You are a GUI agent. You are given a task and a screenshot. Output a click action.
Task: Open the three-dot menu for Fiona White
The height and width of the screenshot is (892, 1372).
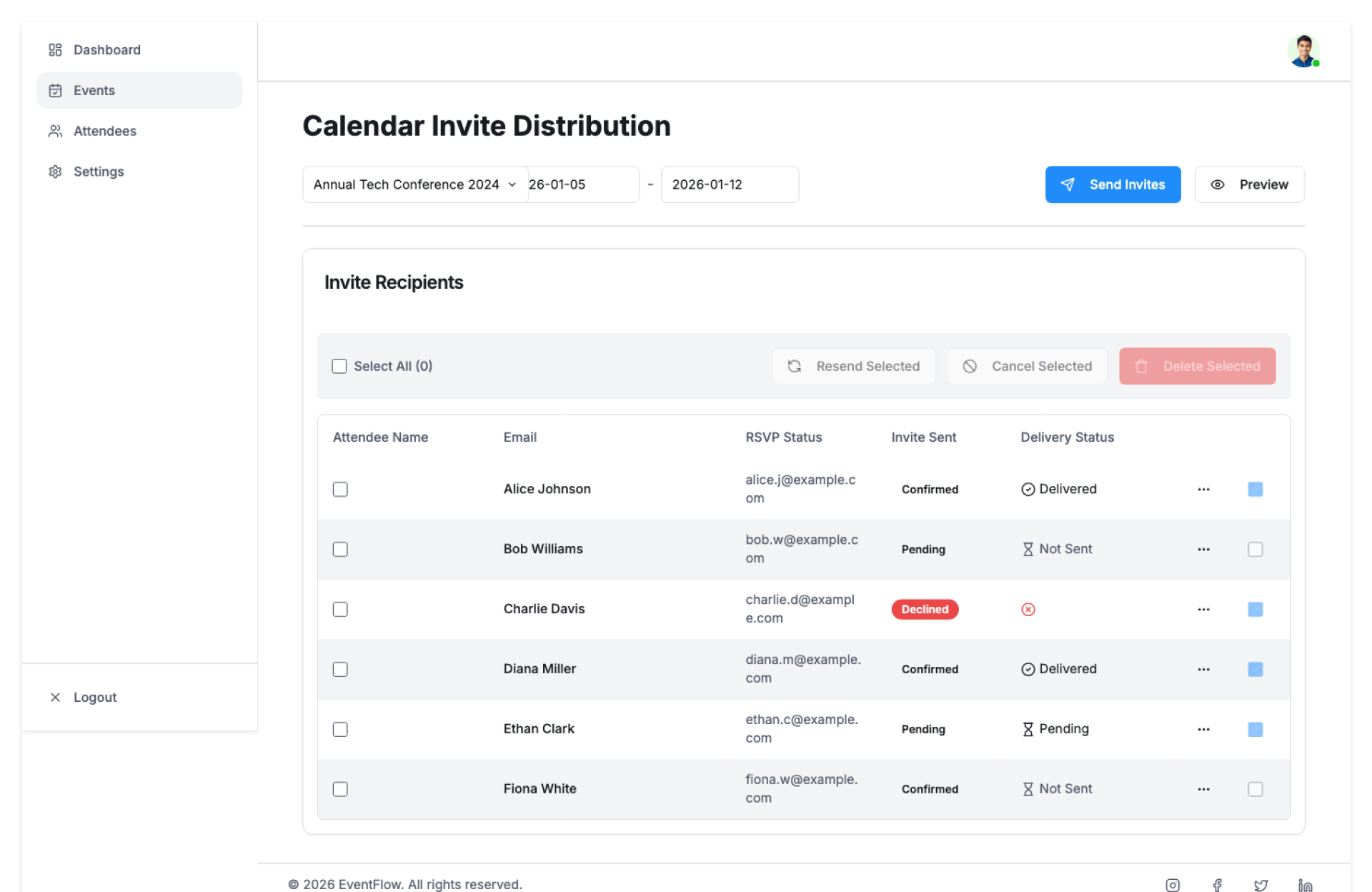pyautogui.click(x=1203, y=789)
